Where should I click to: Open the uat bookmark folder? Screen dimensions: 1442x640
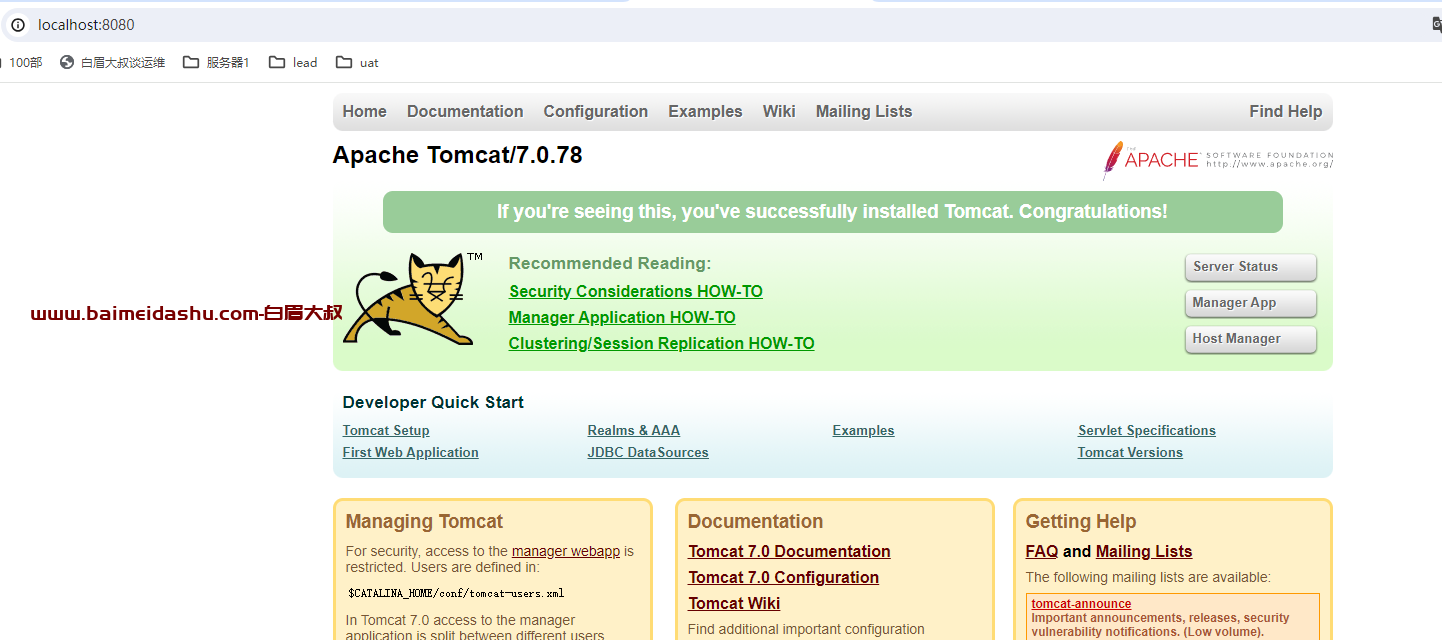click(x=357, y=62)
